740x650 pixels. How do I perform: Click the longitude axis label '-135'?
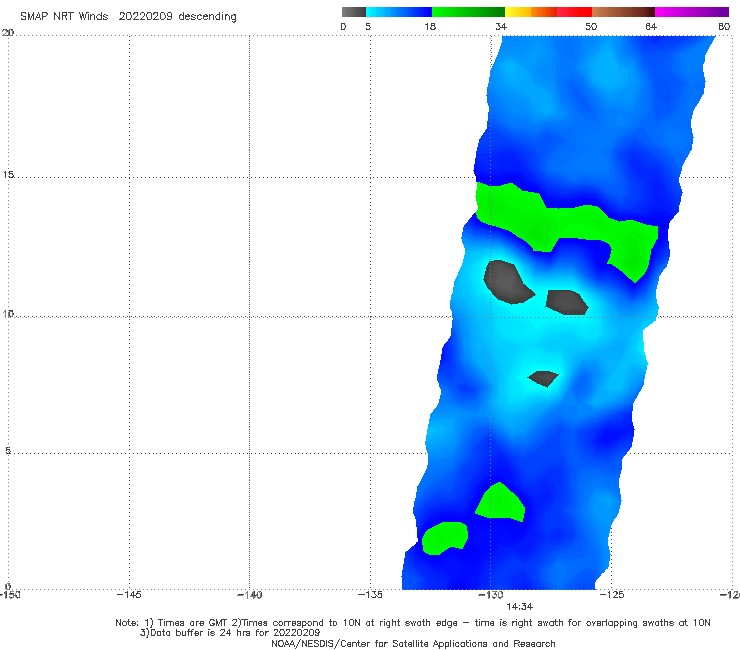(370, 595)
